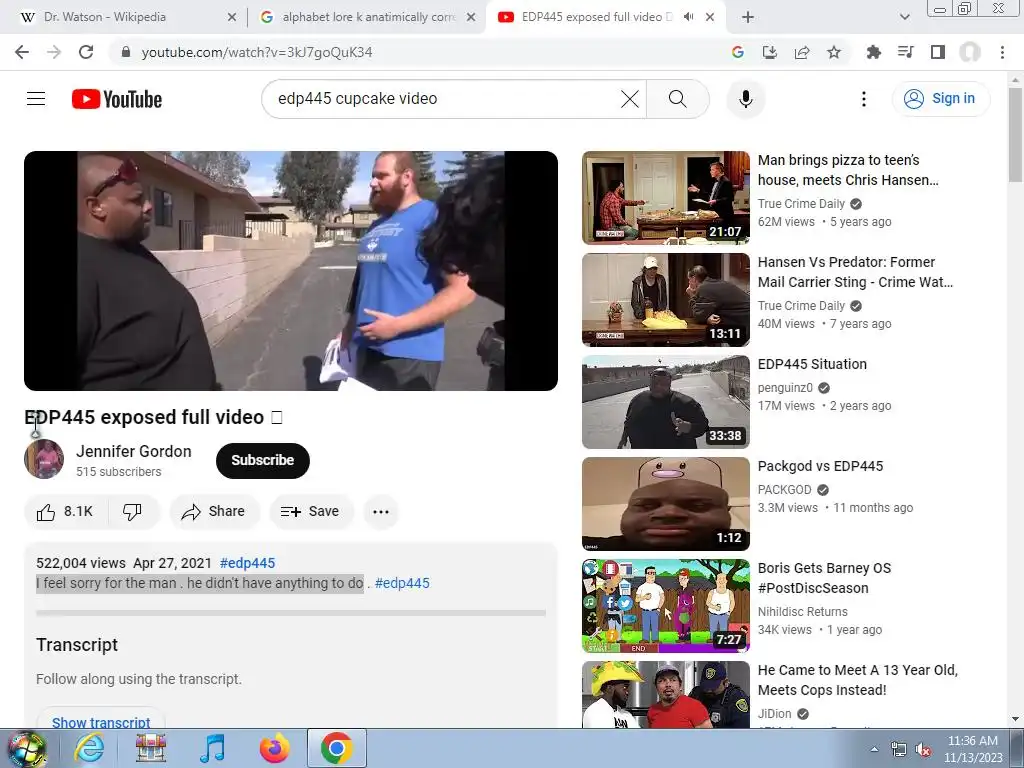Click the muted volume tray icon
Screen dimensions: 1024x768
tap(923, 750)
